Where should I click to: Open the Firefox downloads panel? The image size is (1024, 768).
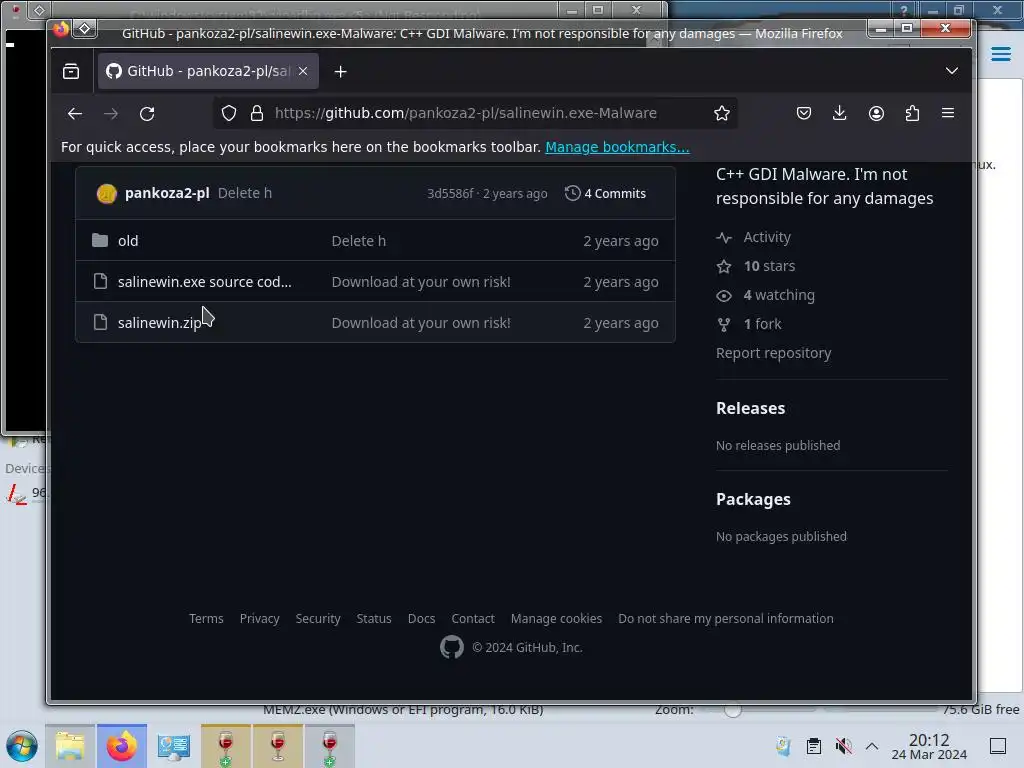tap(840, 114)
